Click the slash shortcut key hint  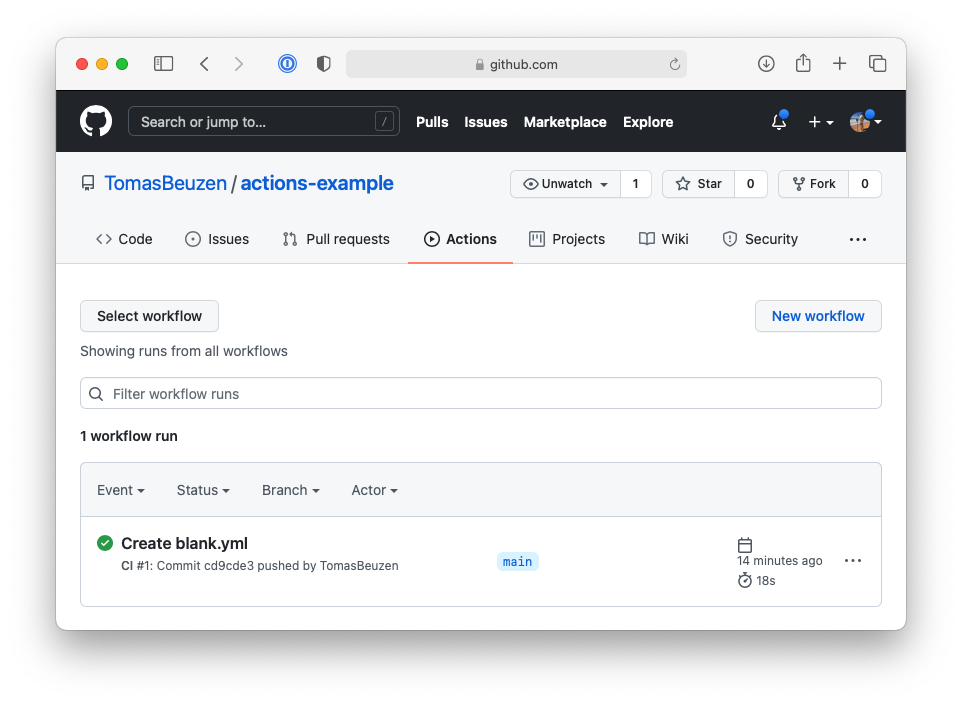(384, 122)
